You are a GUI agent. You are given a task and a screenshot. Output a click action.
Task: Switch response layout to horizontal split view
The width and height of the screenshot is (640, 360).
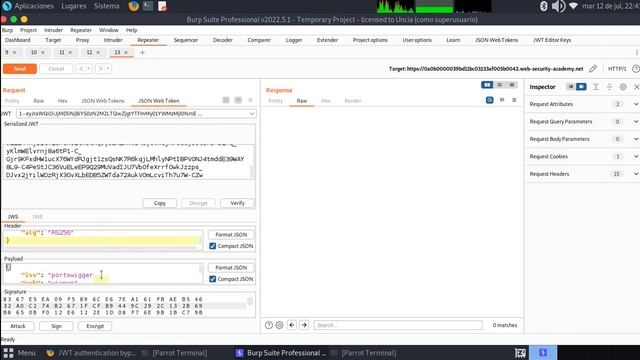[500, 85]
